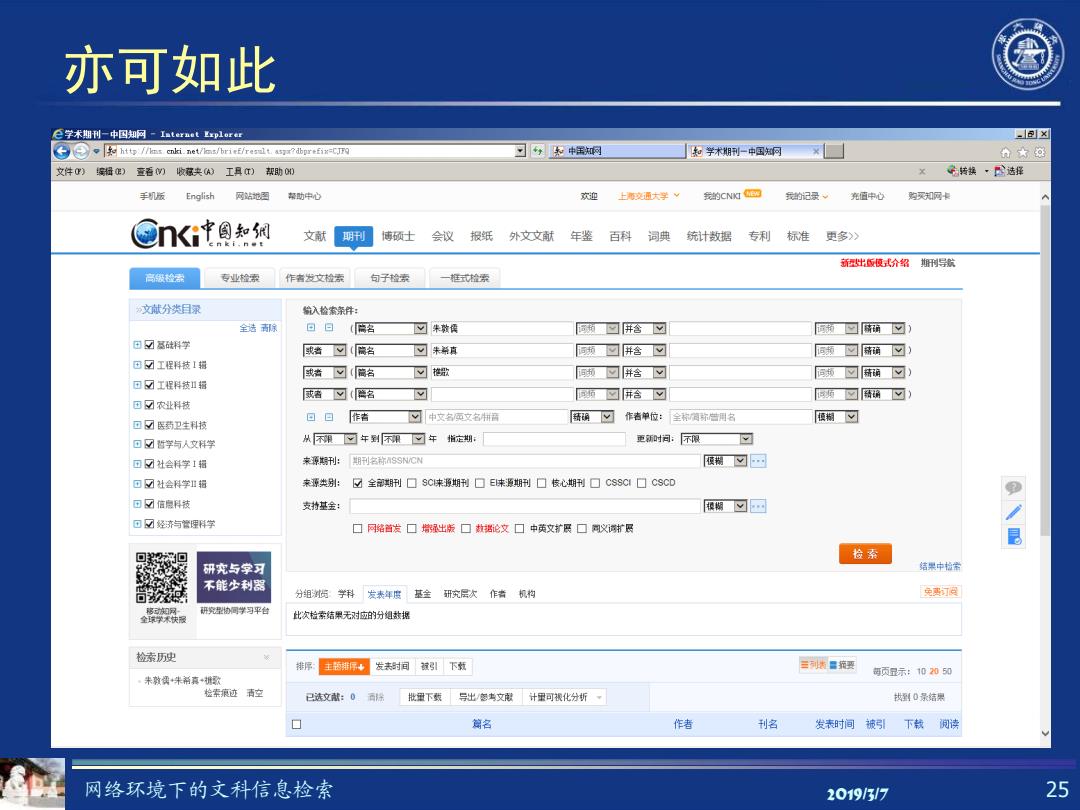Viewport: 1080px width, 810px height.
Task: Open the browser Tools gear icon
Action: pyautogui.click(x=1039, y=152)
